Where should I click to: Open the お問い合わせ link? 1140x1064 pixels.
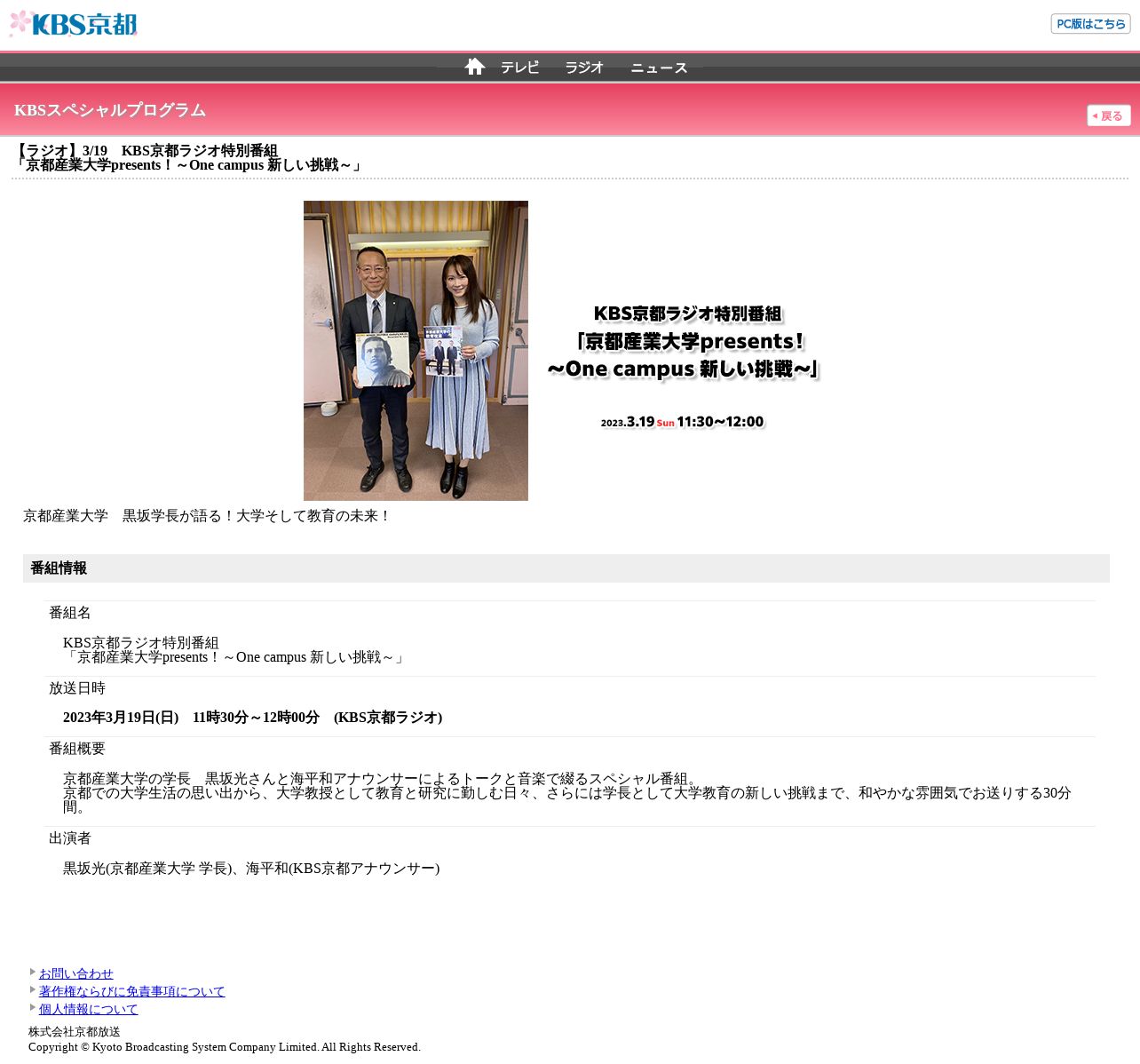76,973
